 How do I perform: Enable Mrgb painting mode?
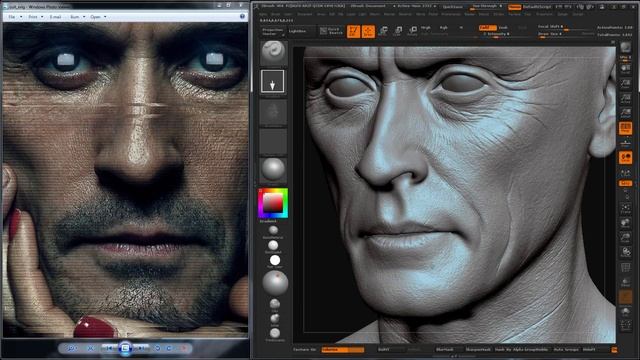pos(426,27)
